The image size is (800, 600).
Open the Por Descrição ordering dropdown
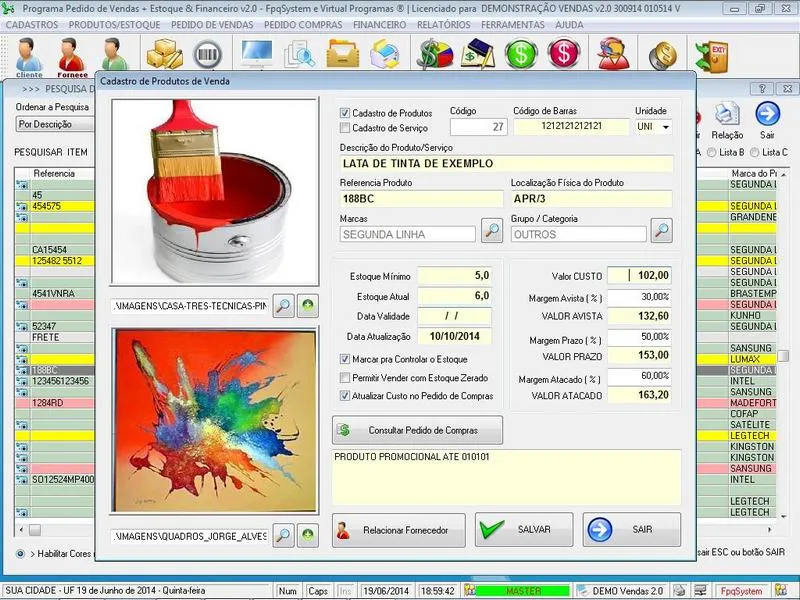pos(55,124)
